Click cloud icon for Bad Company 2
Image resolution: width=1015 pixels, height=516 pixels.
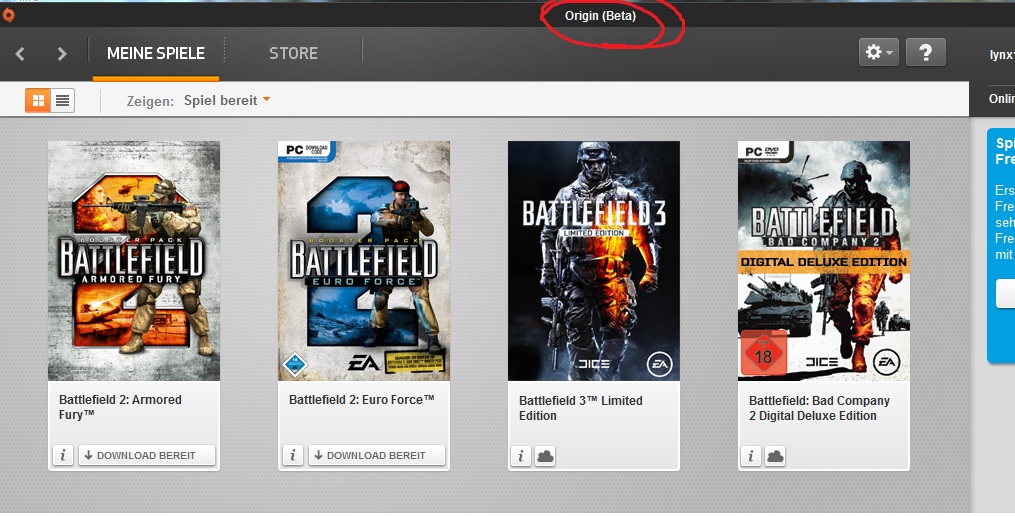(775, 456)
